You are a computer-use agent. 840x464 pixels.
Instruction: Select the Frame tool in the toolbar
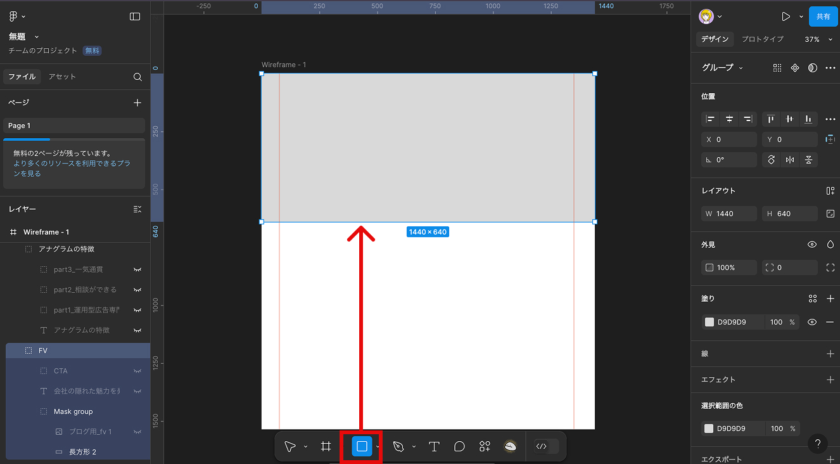pyautogui.click(x=326, y=446)
